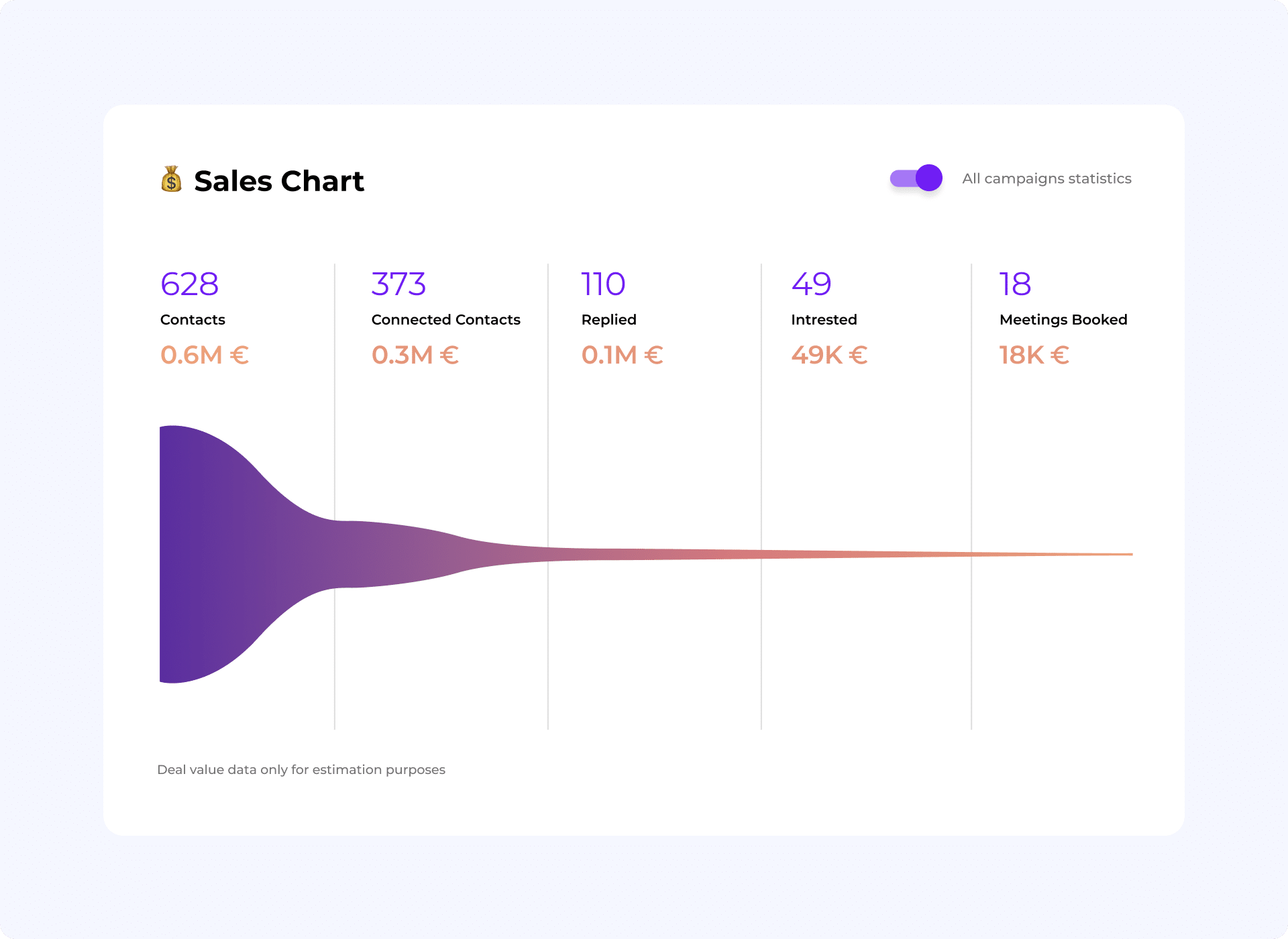Select the 49 interested count

click(811, 284)
